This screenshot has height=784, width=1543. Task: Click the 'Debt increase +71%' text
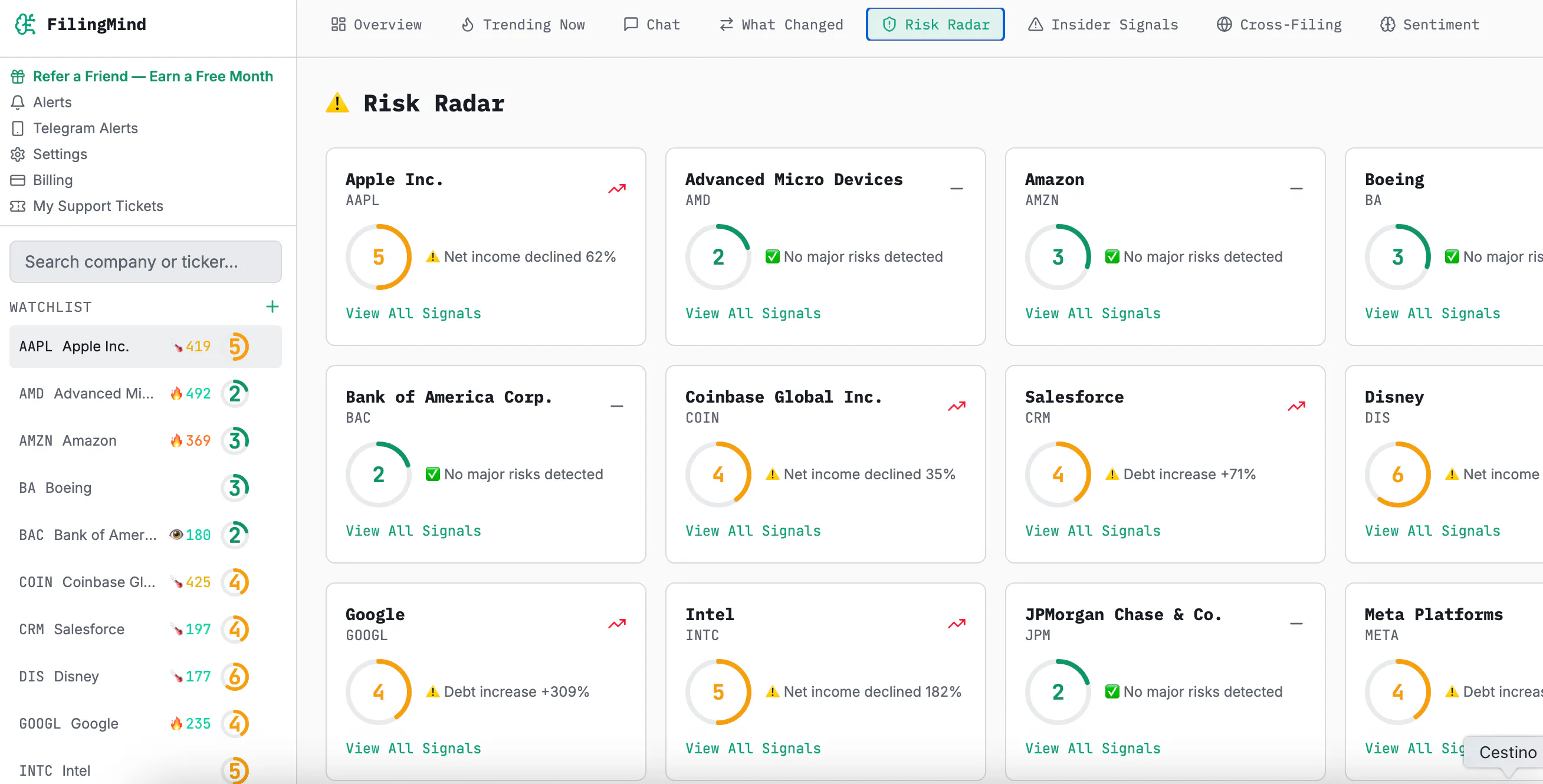pyautogui.click(x=1189, y=474)
